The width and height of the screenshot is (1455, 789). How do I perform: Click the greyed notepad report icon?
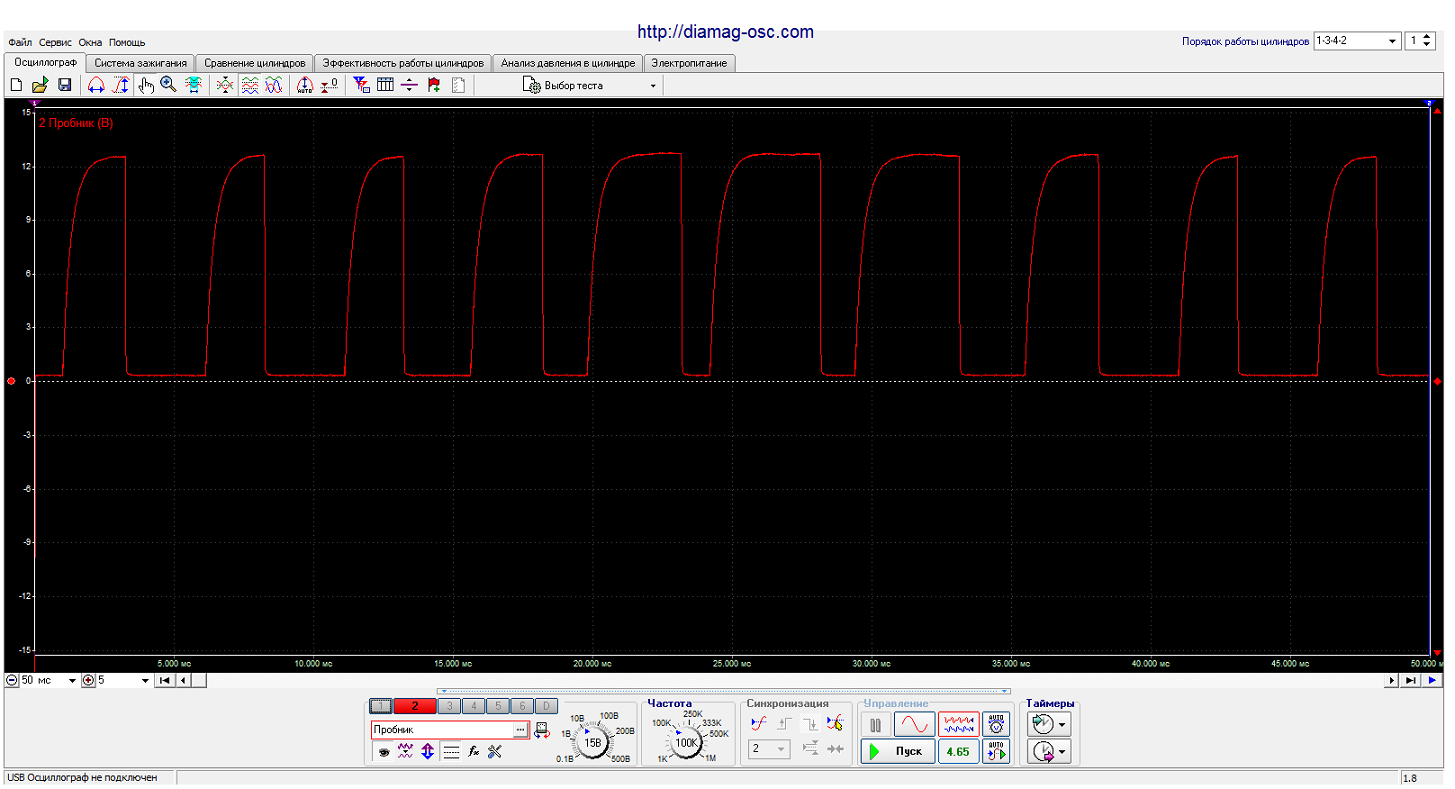click(x=458, y=85)
